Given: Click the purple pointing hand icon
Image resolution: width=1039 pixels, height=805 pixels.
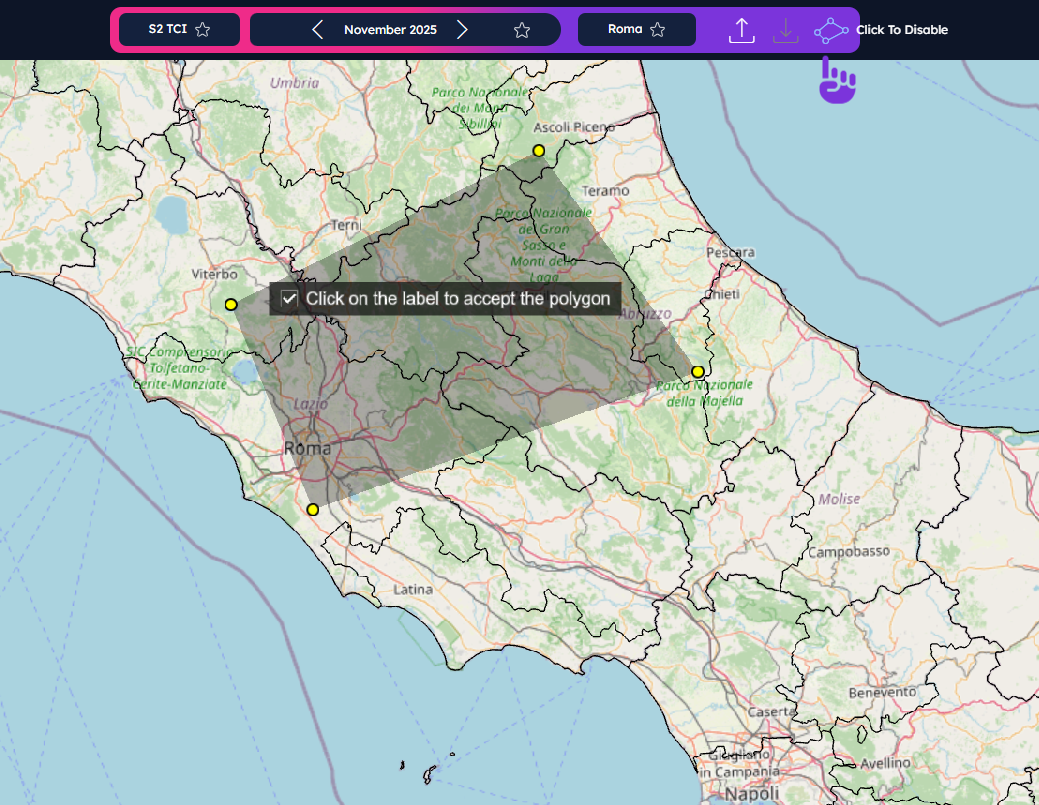Looking at the screenshot, I should (x=838, y=80).
